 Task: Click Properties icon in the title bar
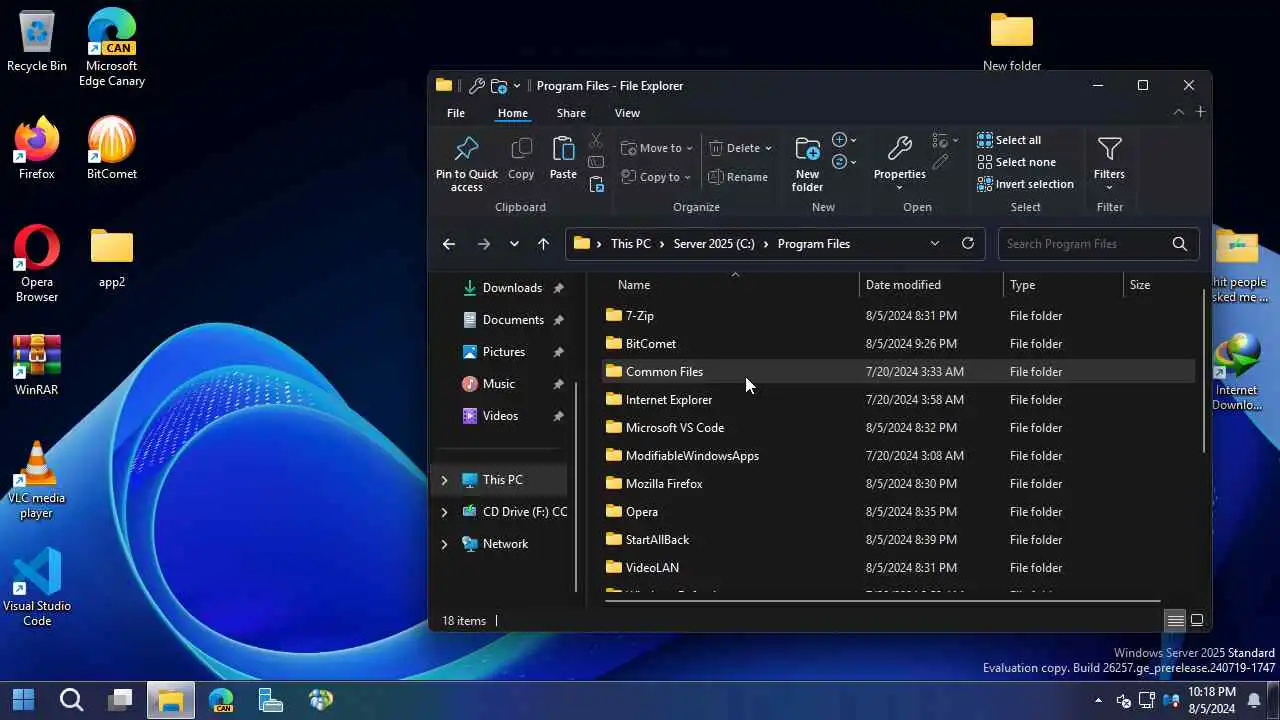[477, 86]
